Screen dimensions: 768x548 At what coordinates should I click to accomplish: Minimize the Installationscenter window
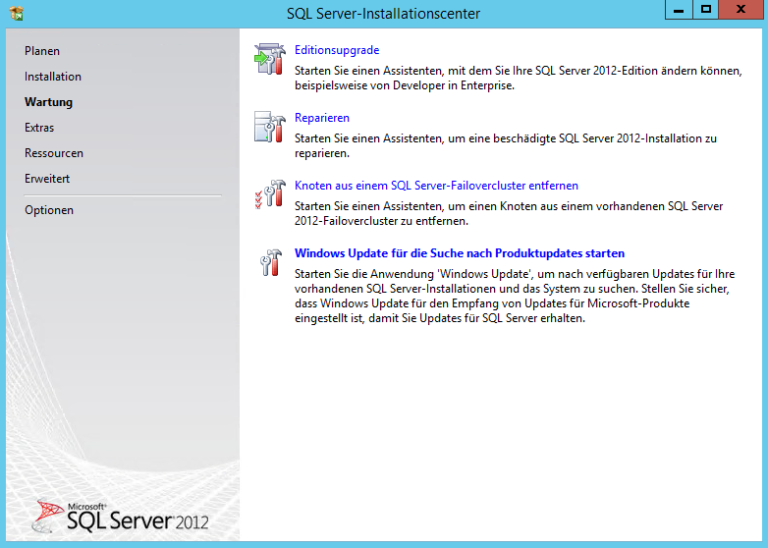(678, 10)
